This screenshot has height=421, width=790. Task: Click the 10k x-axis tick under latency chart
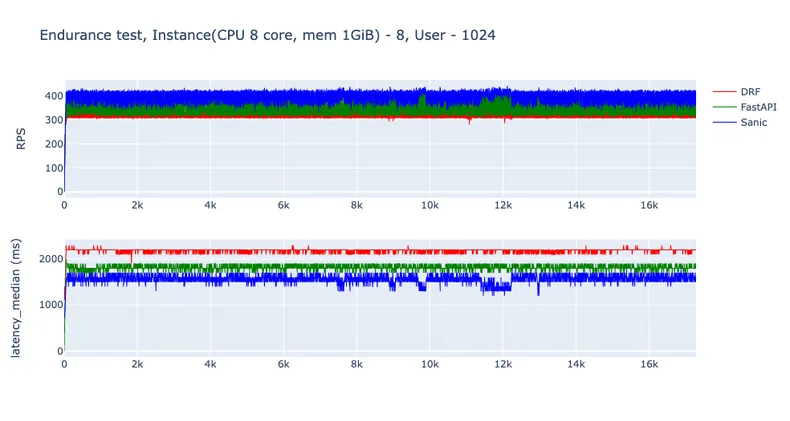coord(429,364)
